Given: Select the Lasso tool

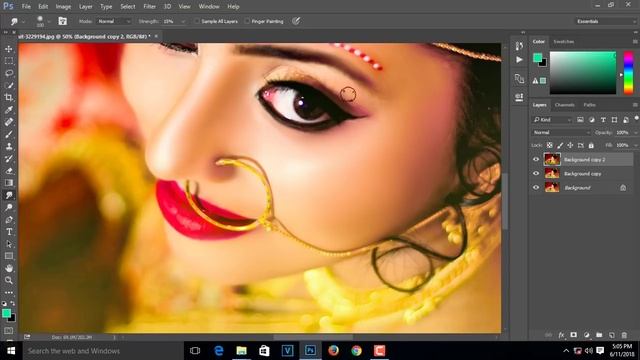Looking at the screenshot, I should 9,73.
